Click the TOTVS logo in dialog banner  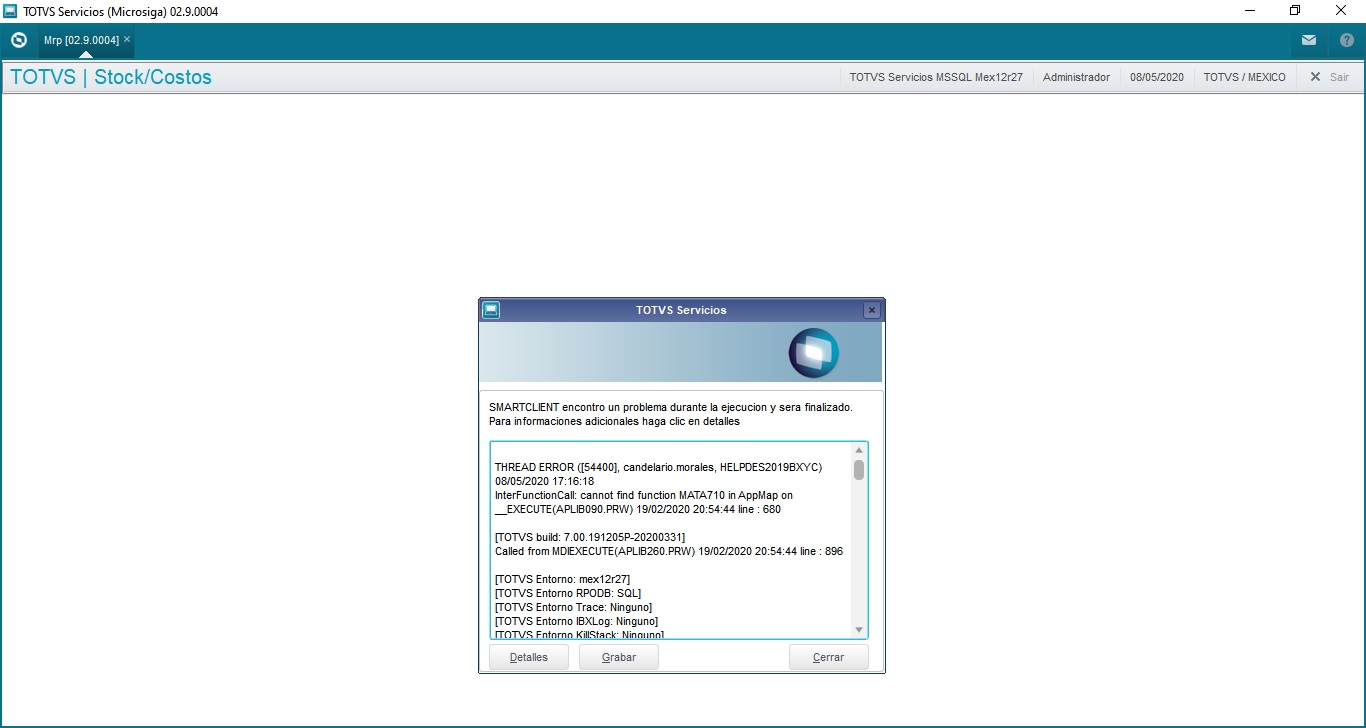click(813, 352)
